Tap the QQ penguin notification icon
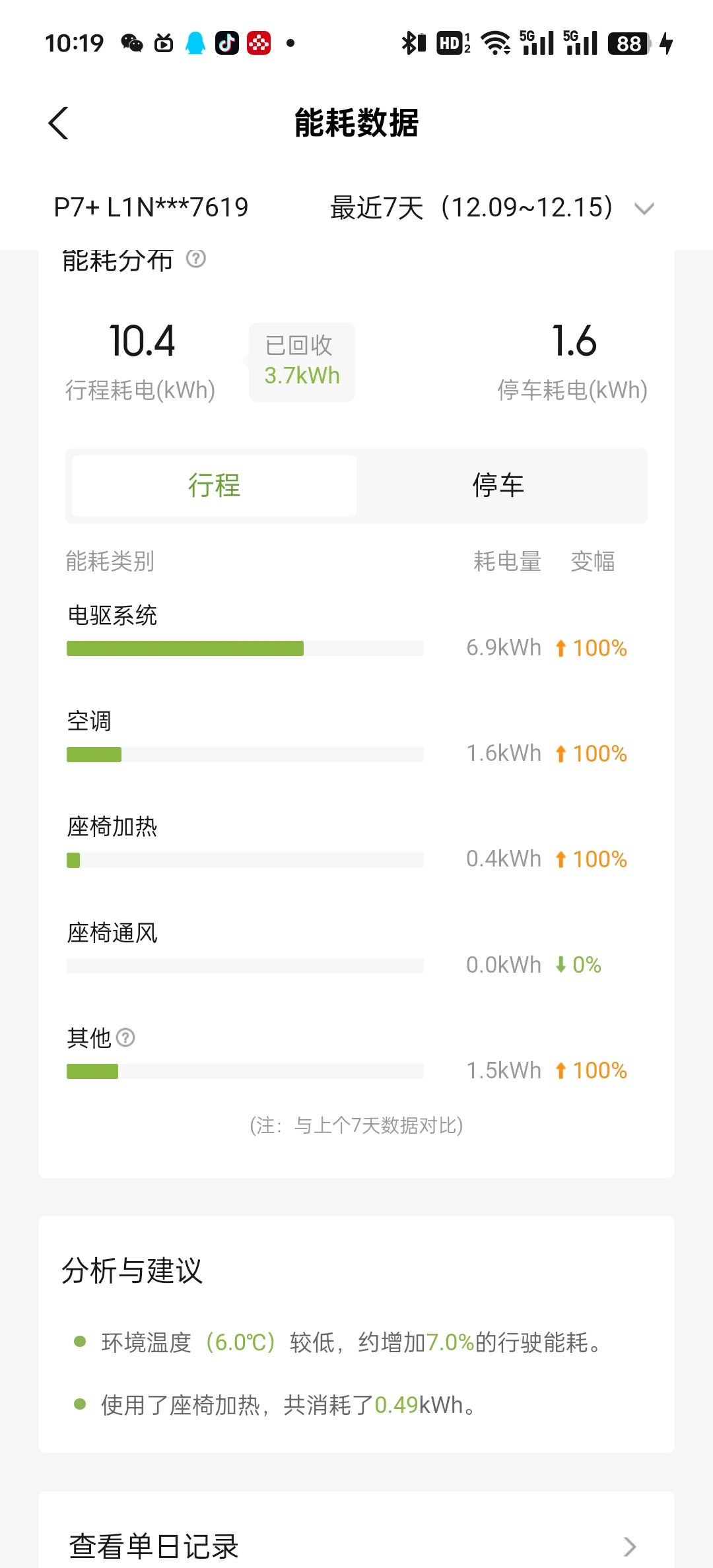This screenshot has height=1568, width=713. tap(195, 44)
